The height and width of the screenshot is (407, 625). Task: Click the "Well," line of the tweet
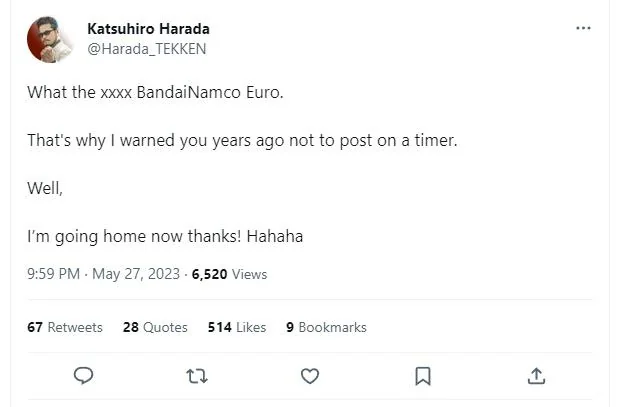45,188
